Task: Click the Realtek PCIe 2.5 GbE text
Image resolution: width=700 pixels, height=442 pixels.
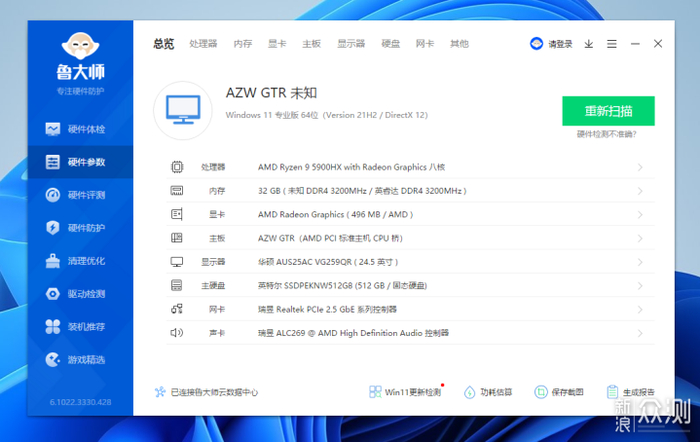Action: [x=327, y=309]
